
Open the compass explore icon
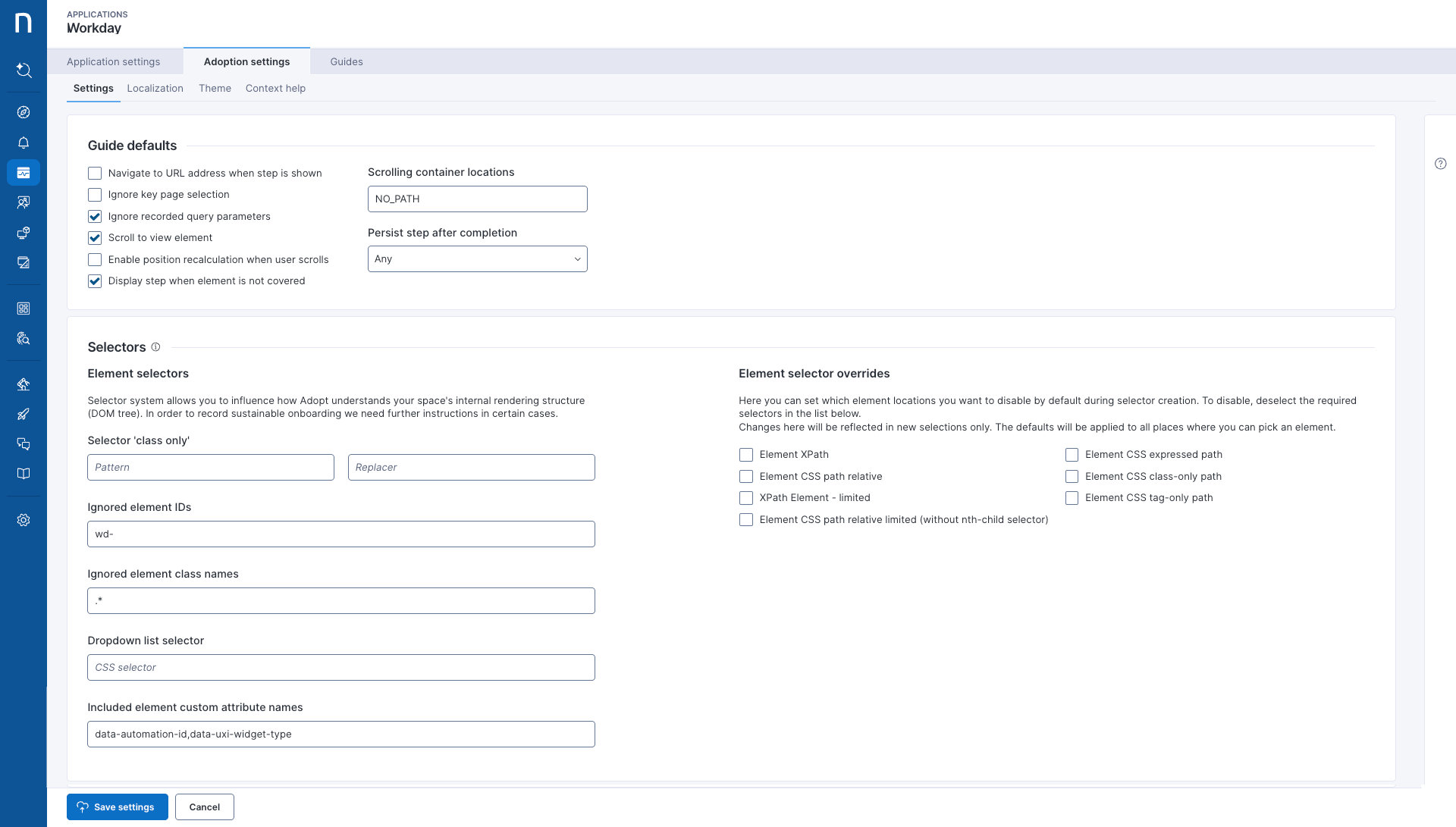24,112
